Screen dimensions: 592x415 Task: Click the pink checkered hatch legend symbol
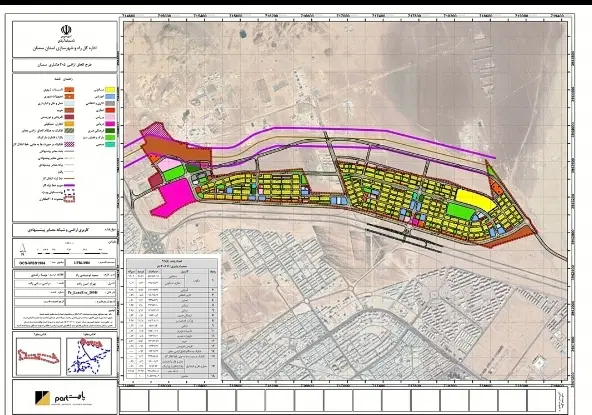tap(69, 144)
